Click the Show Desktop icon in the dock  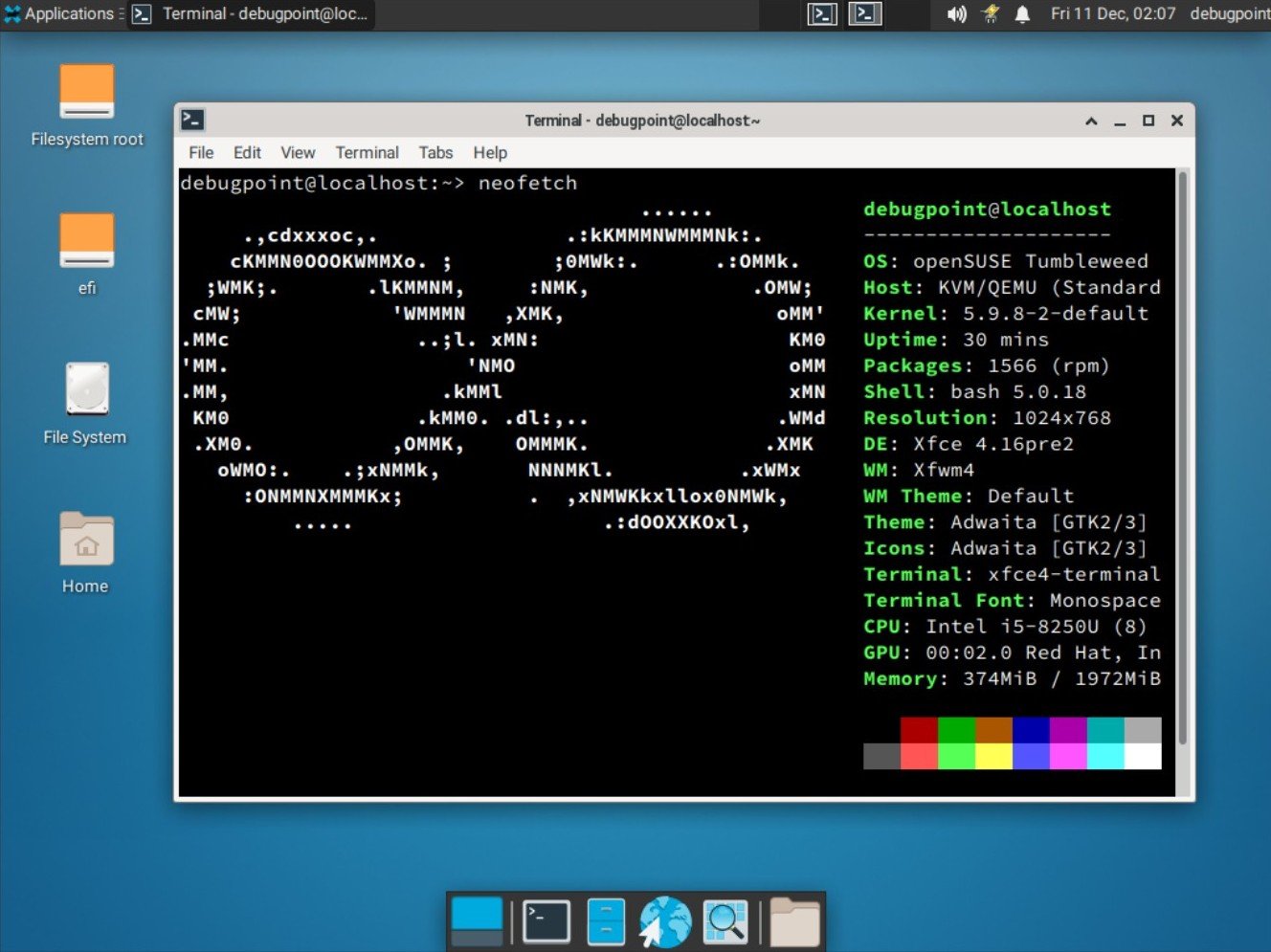476,920
